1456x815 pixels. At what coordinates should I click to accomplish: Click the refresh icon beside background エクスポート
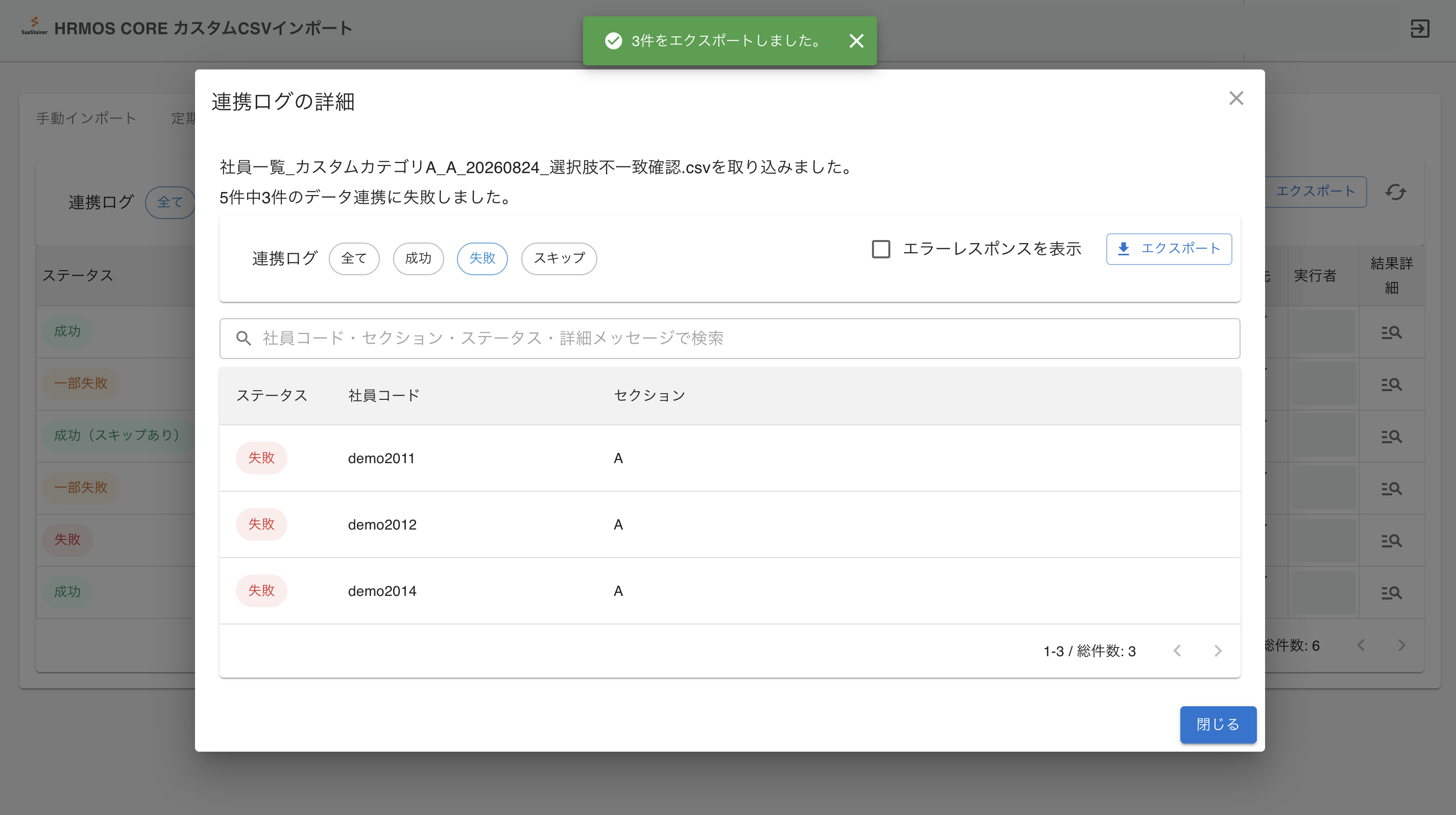[x=1396, y=192]
